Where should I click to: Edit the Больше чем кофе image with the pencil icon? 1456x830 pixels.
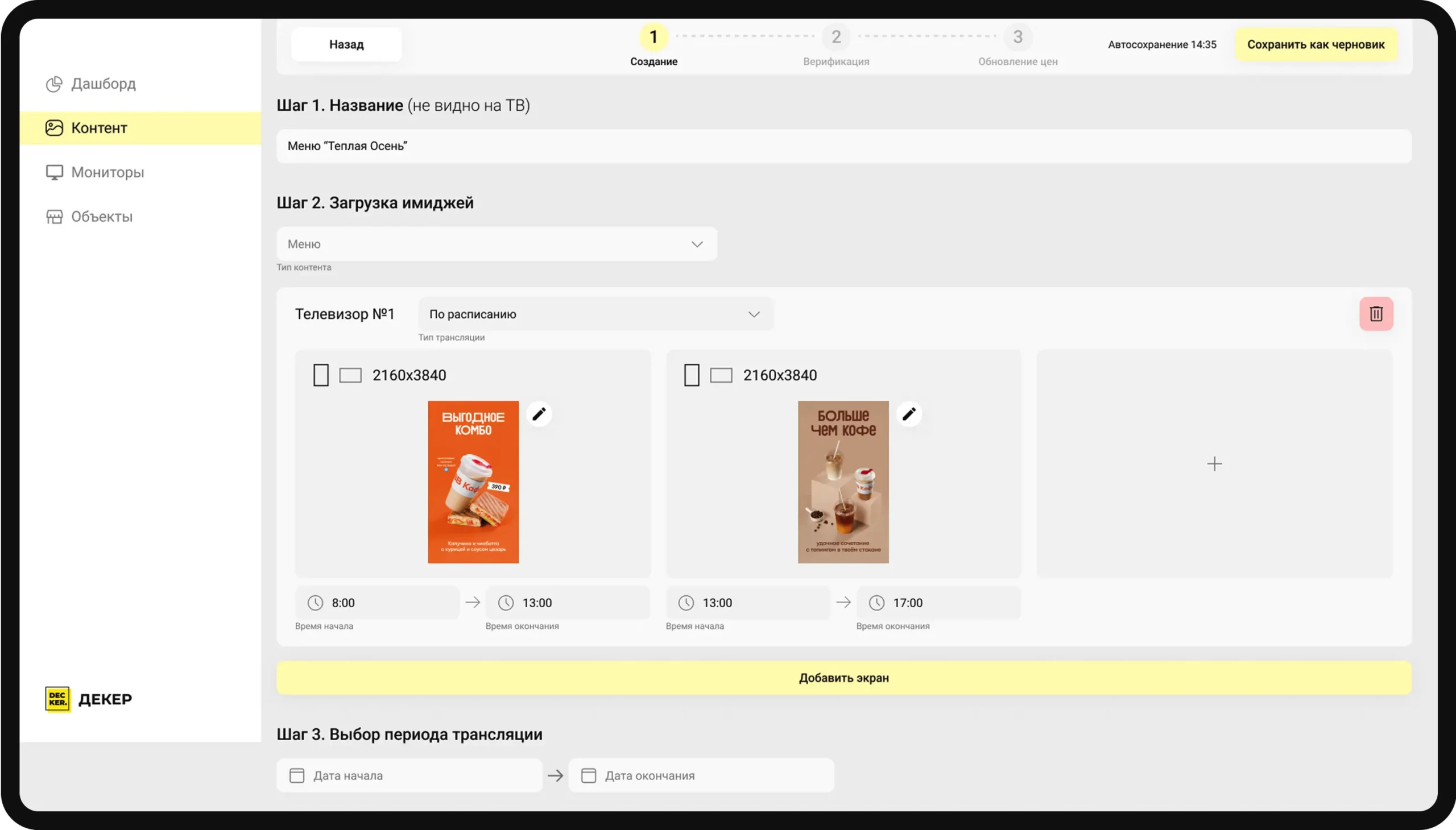pyautogui.click(x=908, y=414)
